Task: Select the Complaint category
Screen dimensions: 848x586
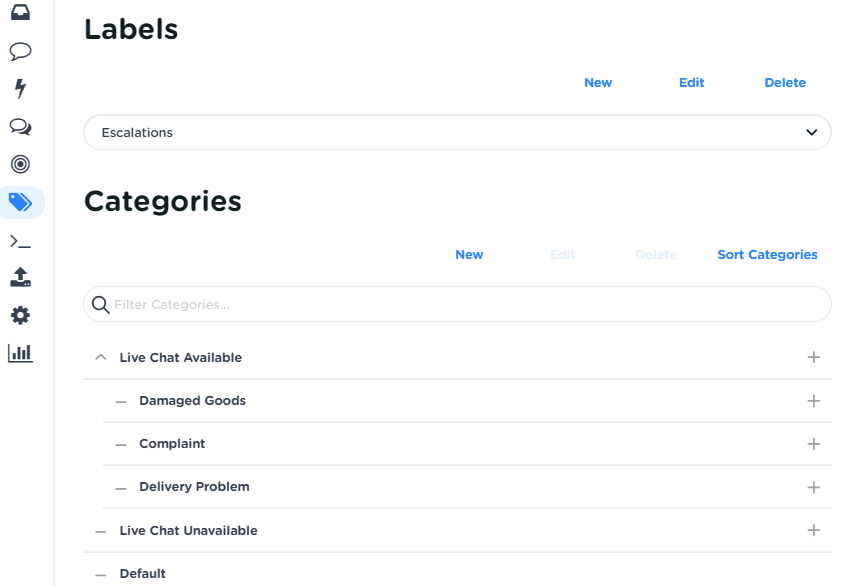Action: click(172, 444)
